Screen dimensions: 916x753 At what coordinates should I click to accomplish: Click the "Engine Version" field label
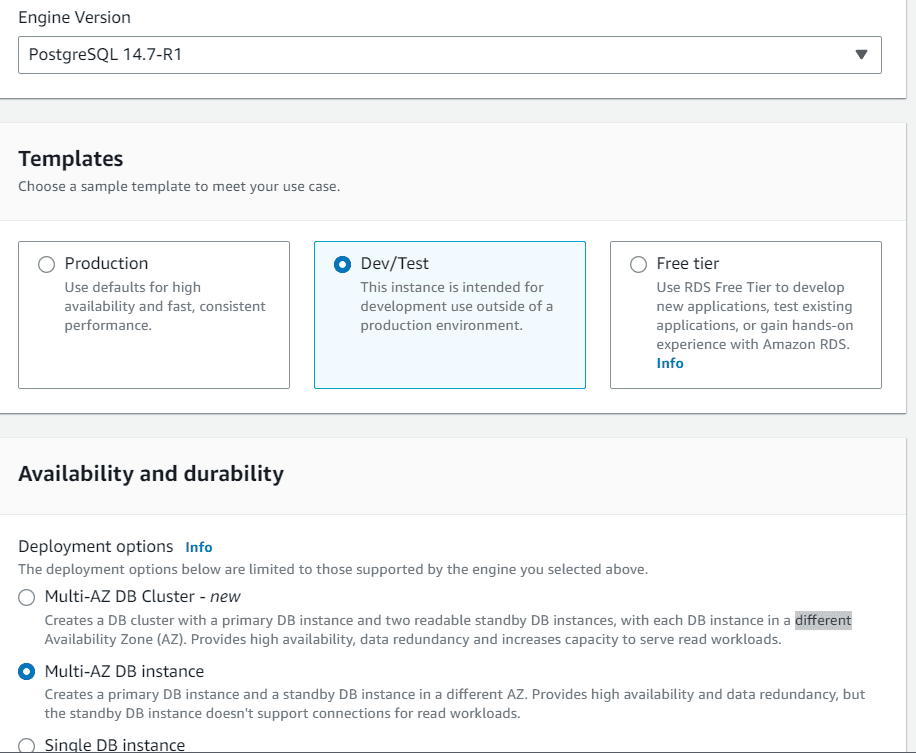tap(74, 18)
